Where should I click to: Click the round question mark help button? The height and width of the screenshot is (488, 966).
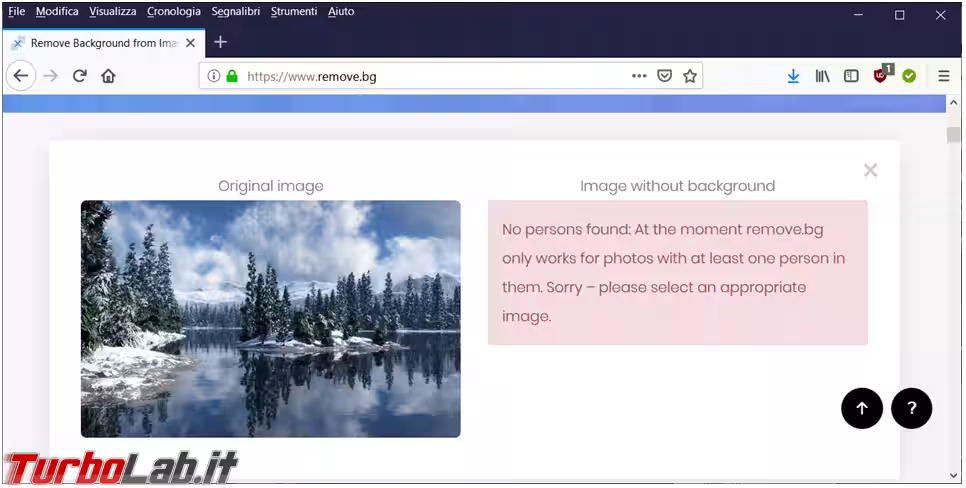click(x=911, y=408)
